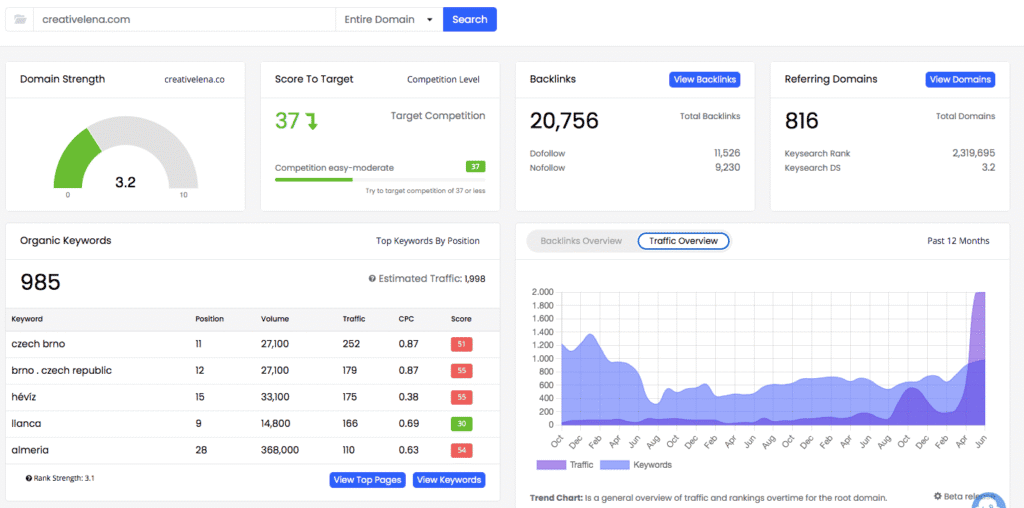This screenshot has height=508, width=1024.
Task: Click the Nofollow count 9,230
Action: click(x=728, y=168)
